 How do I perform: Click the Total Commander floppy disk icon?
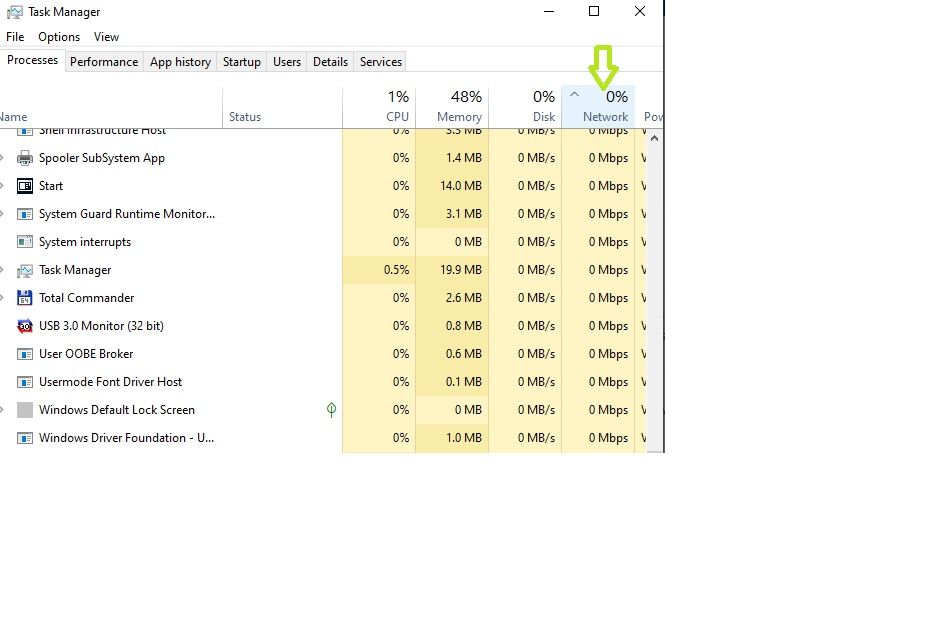tap(25, 298)
